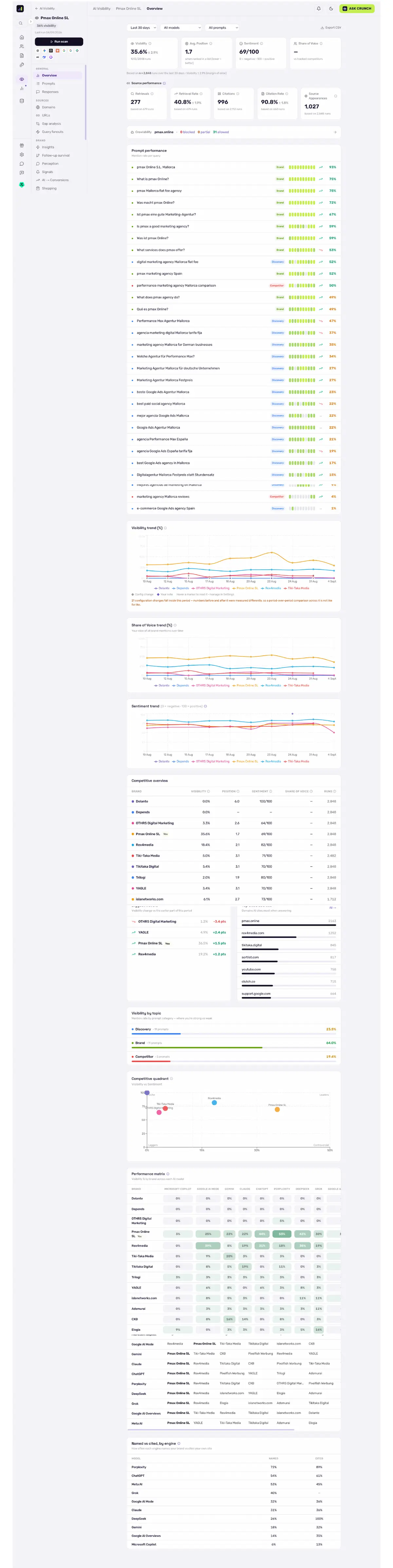Click Export CSV
Image resolution: width=393 pixels, height=1568 pixels.
(331, 27)
